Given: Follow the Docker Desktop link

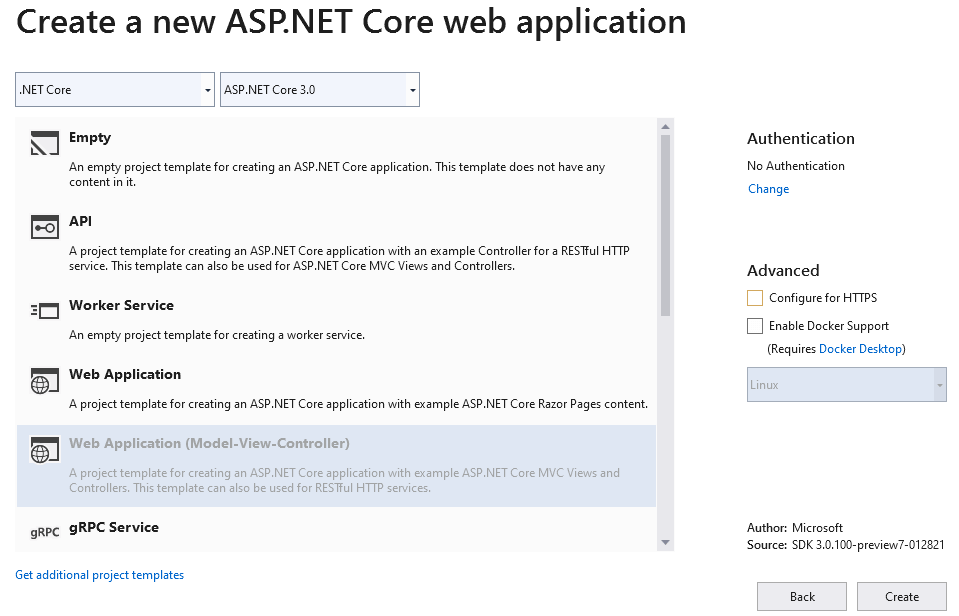Looking at the screenshot, I should point(860,349).
